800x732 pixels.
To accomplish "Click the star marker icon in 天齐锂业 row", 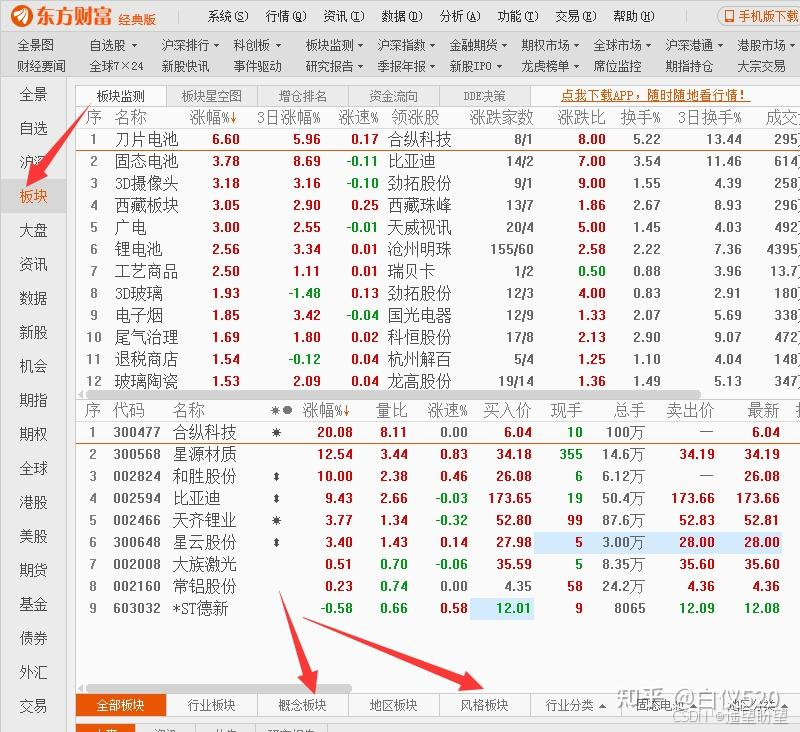I will 276,520.
